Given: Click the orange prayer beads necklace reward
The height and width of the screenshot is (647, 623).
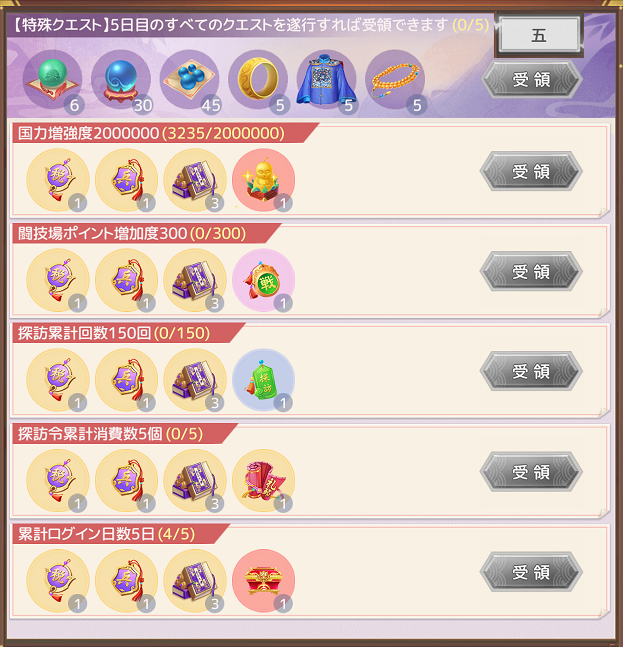Looking at the screenshot, I should click(x=395, y=80).
